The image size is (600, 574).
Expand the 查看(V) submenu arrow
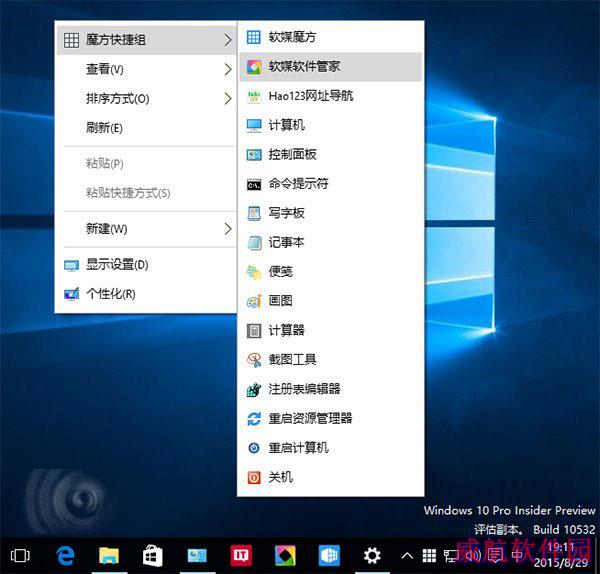(x=228, y=69)
